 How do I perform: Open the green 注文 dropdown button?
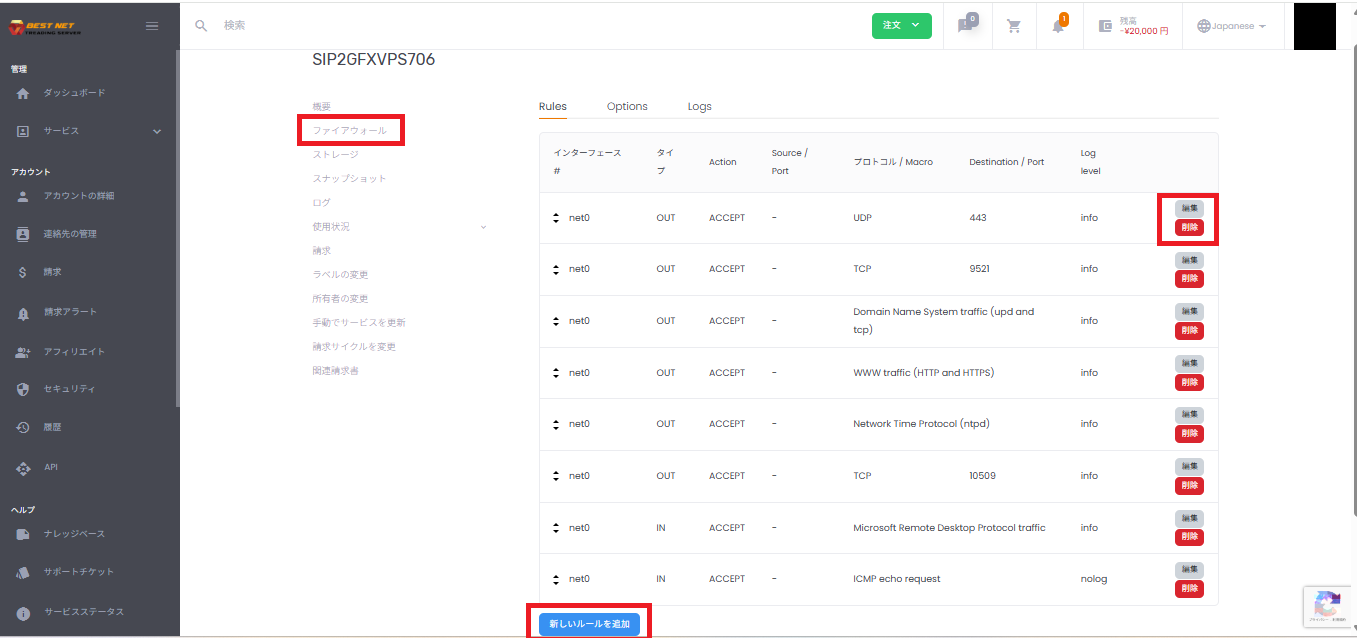[x=901, y=26]
